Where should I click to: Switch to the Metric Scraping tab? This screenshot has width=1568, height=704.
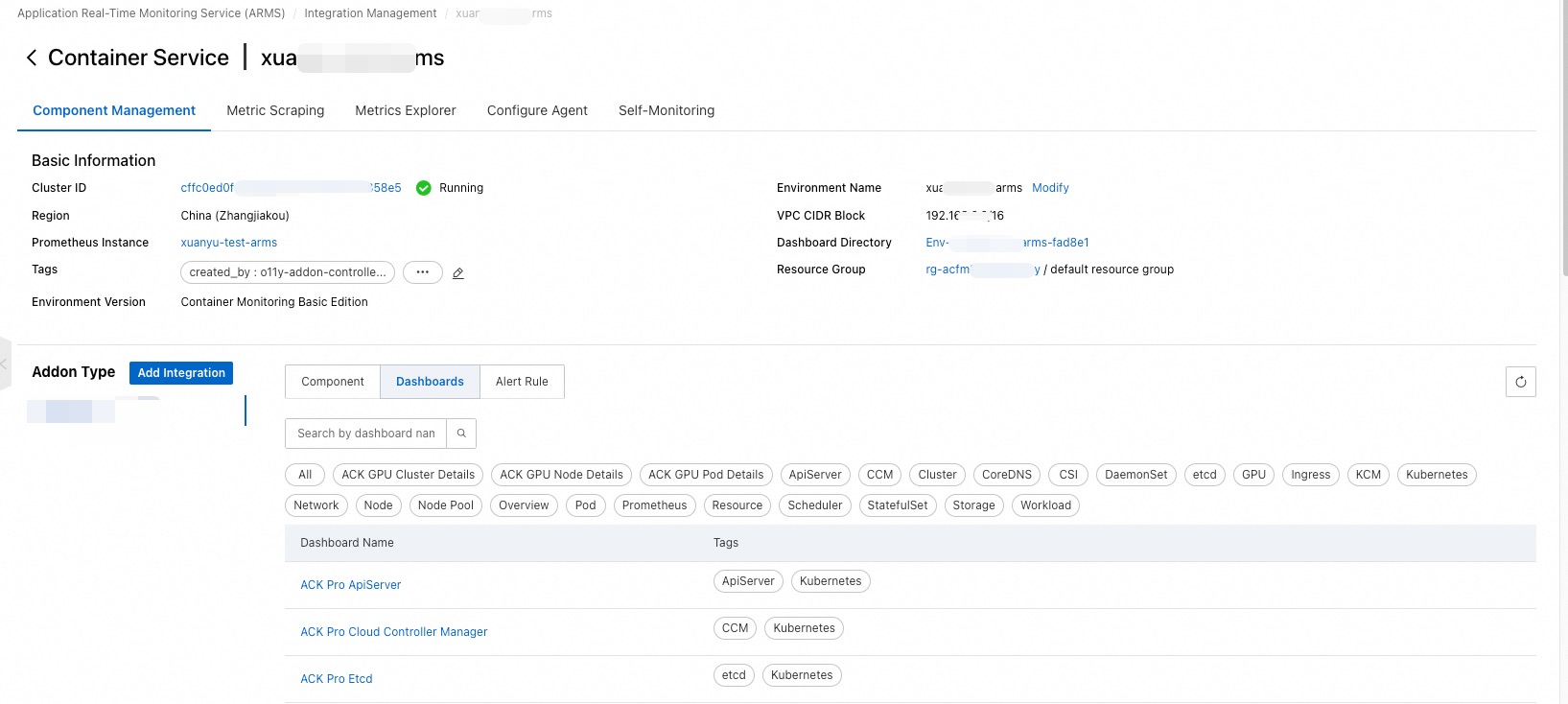coord(275,110)
